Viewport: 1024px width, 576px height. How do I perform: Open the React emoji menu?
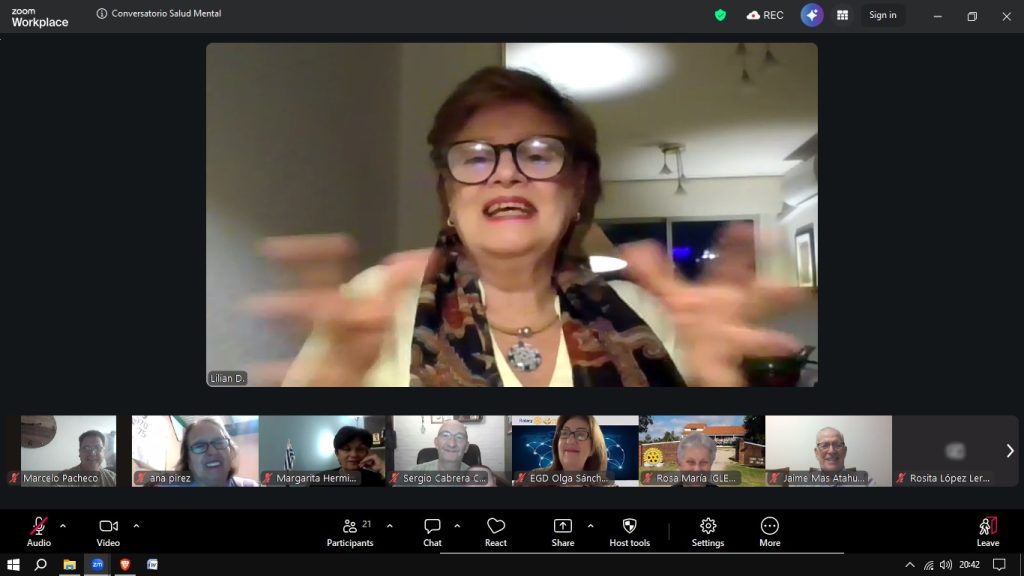(496, 531)
